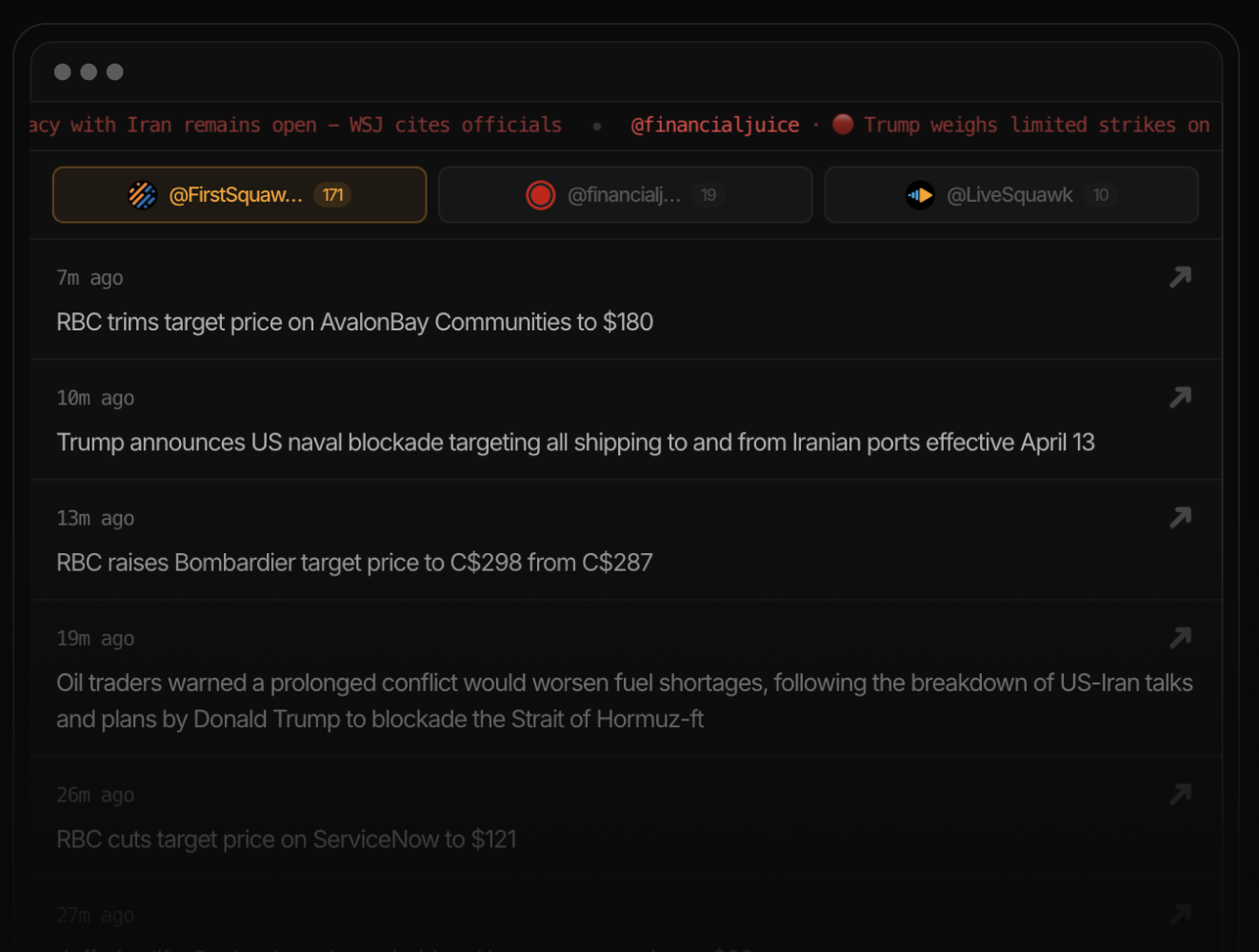
Task: Toggle off the active @FirstSquawk feed
Action: tap(239, 194)
